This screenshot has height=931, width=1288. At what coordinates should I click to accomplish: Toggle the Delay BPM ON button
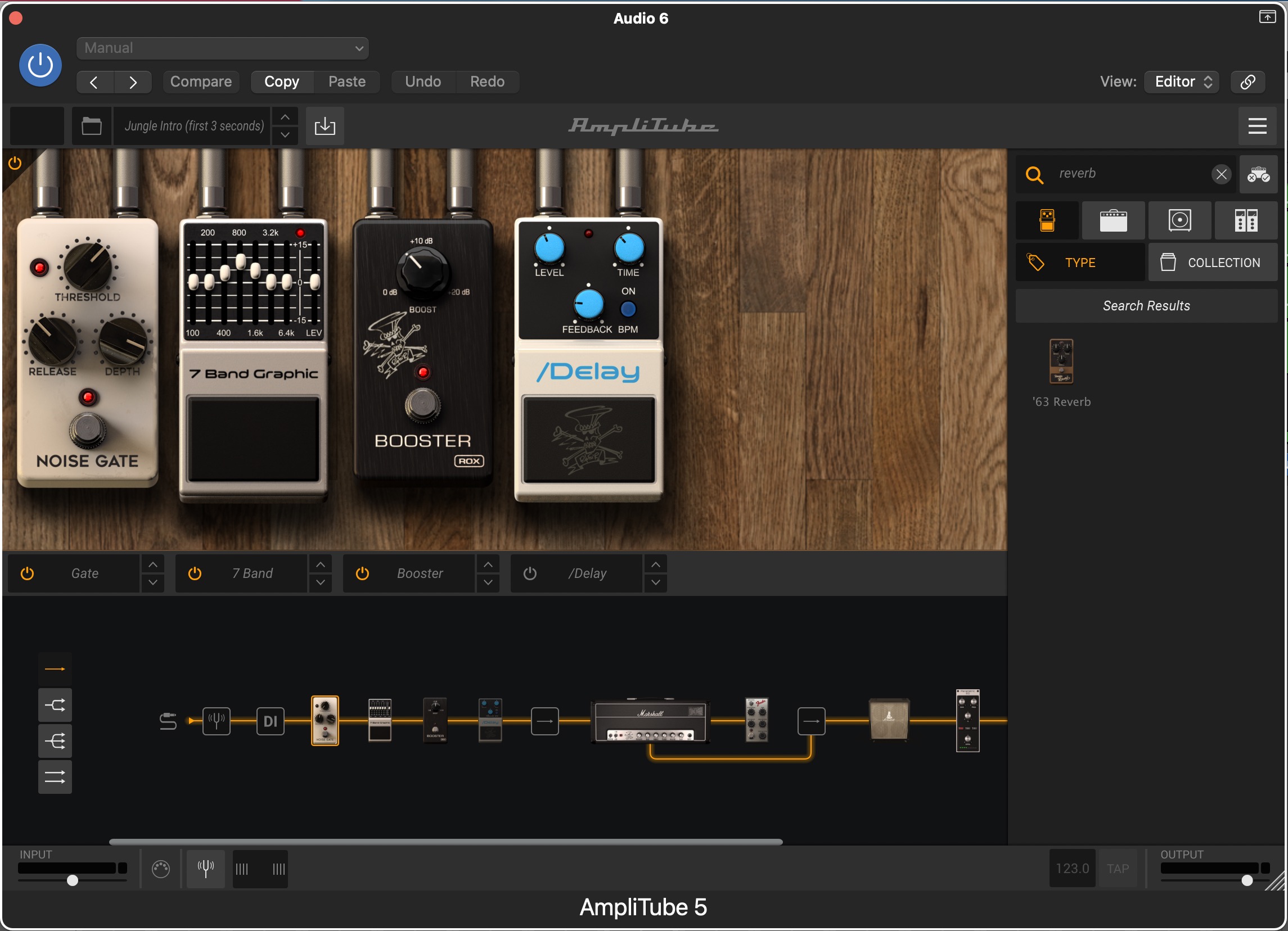(x=628, y=309)
